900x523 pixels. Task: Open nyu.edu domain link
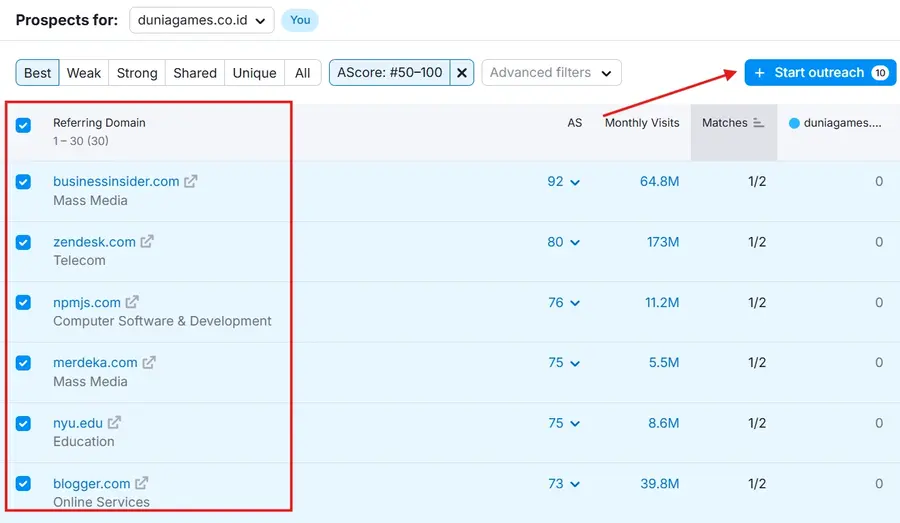point(77,424)
